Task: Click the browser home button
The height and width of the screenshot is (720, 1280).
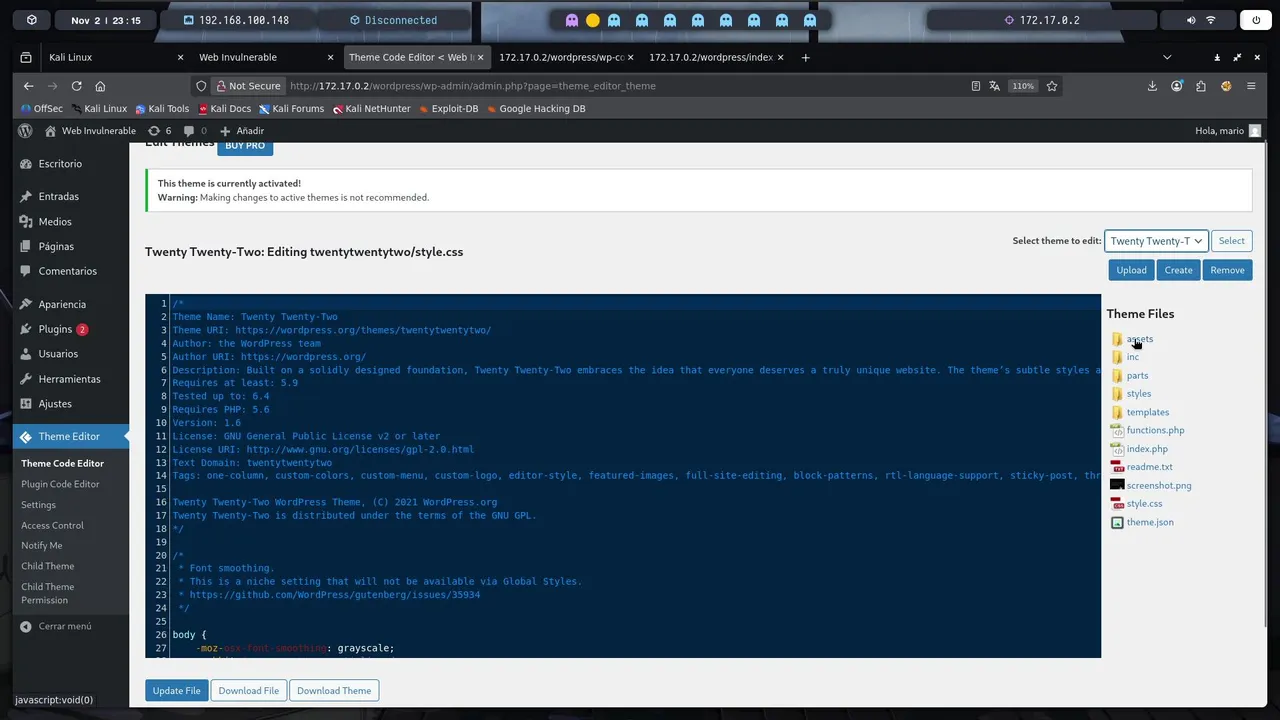Action: click(x=100, y=86)
